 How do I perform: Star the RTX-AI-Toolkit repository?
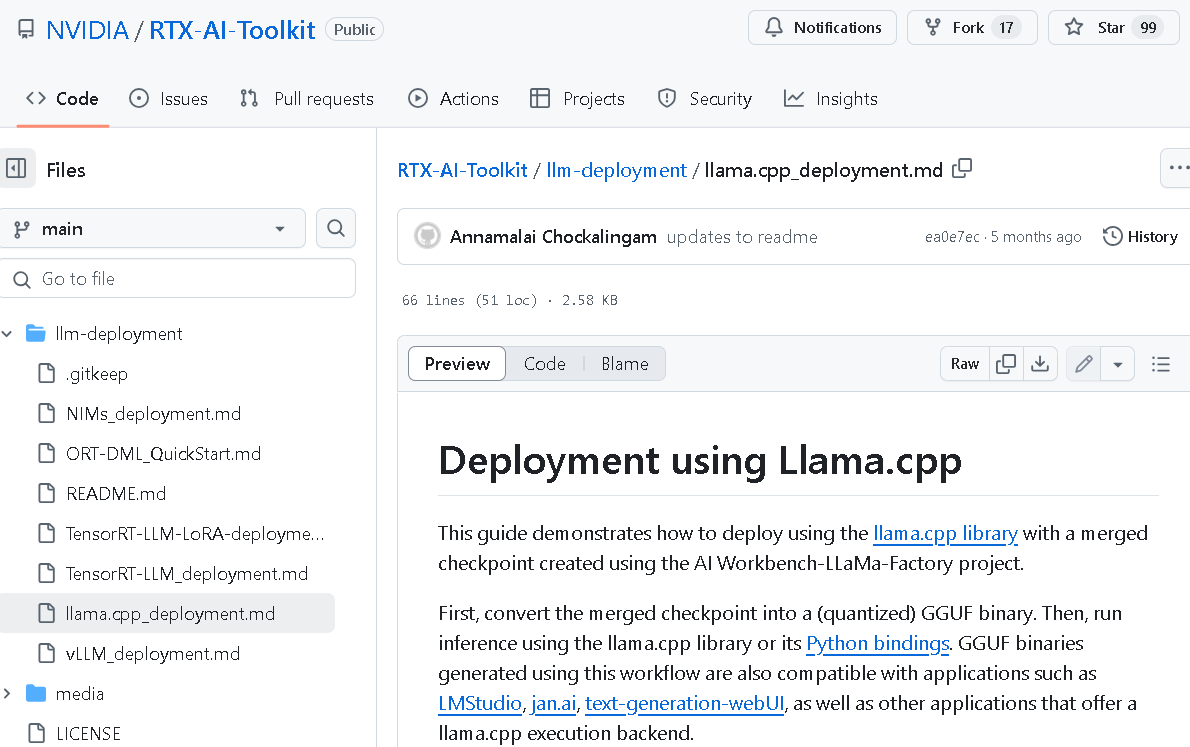pos(1097,28)
